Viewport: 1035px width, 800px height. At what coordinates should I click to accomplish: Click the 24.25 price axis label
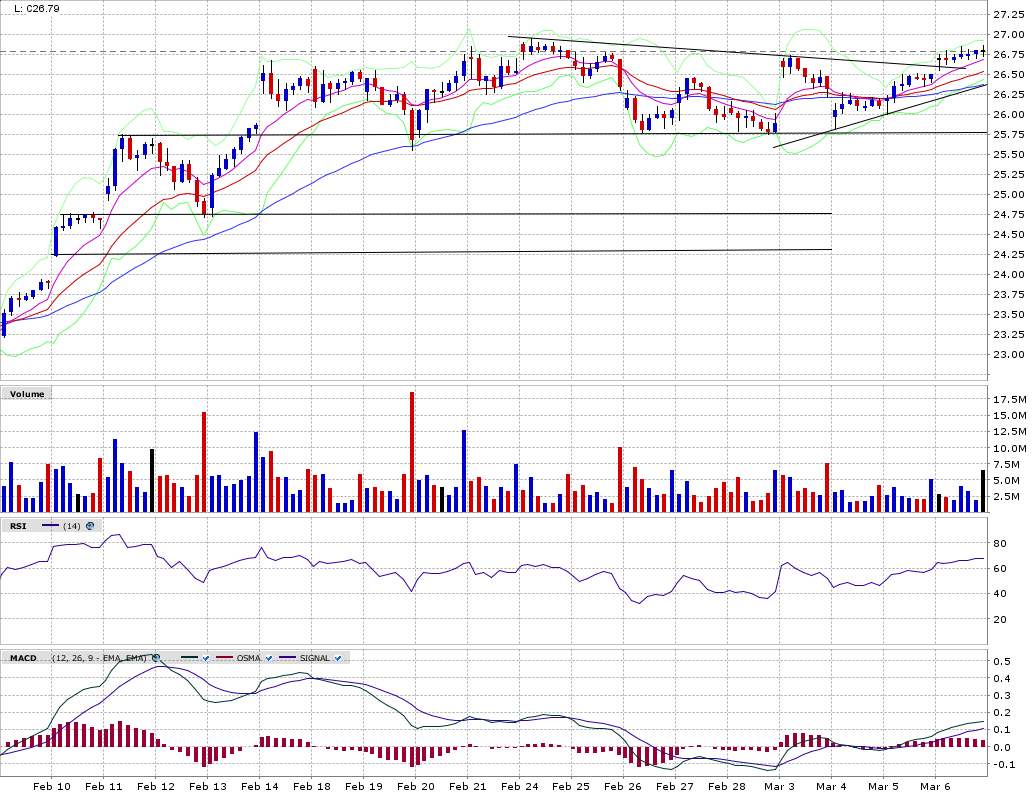pos(1009,255)
